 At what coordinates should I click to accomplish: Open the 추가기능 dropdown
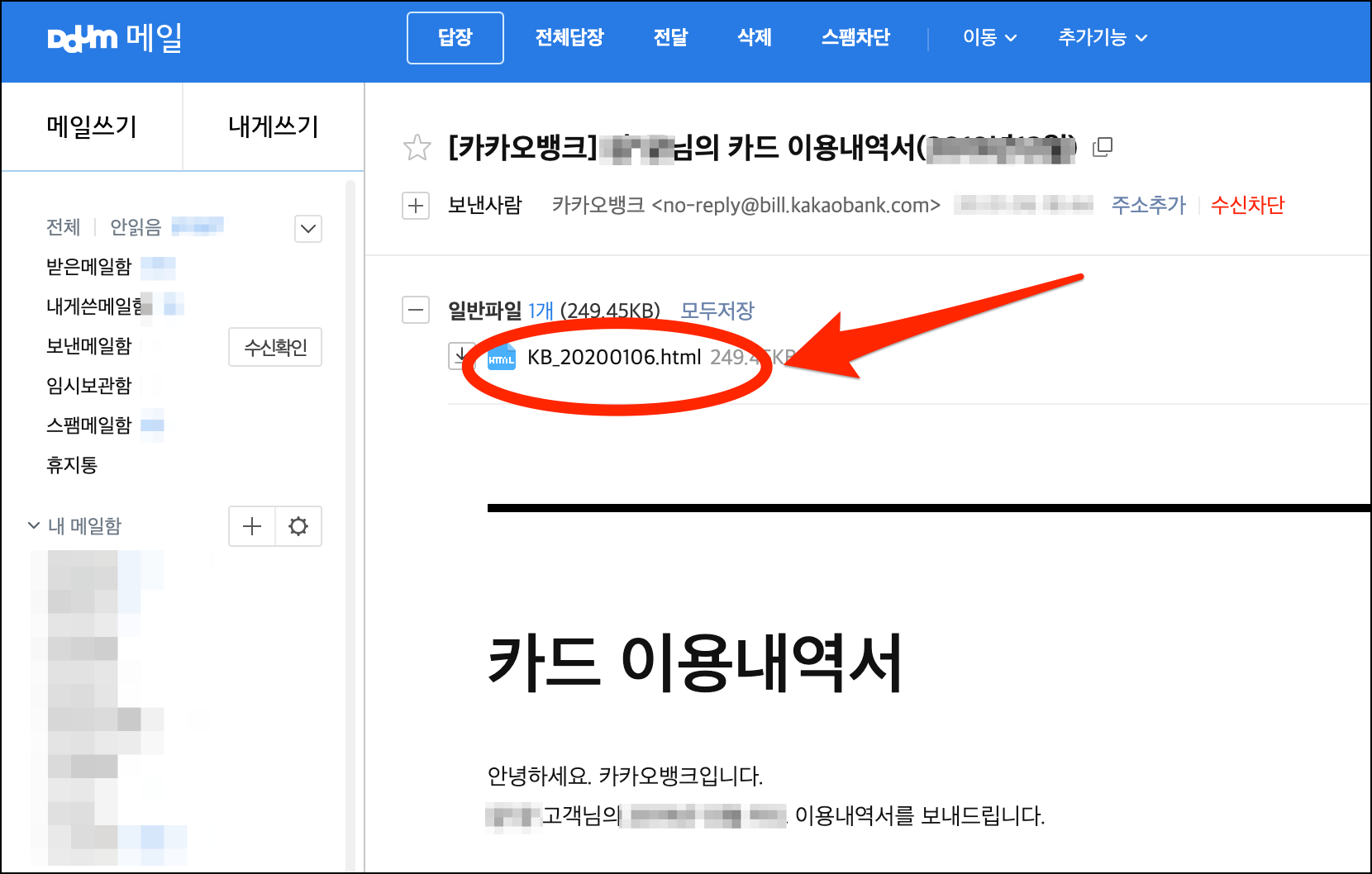(x=1103, y=38)
